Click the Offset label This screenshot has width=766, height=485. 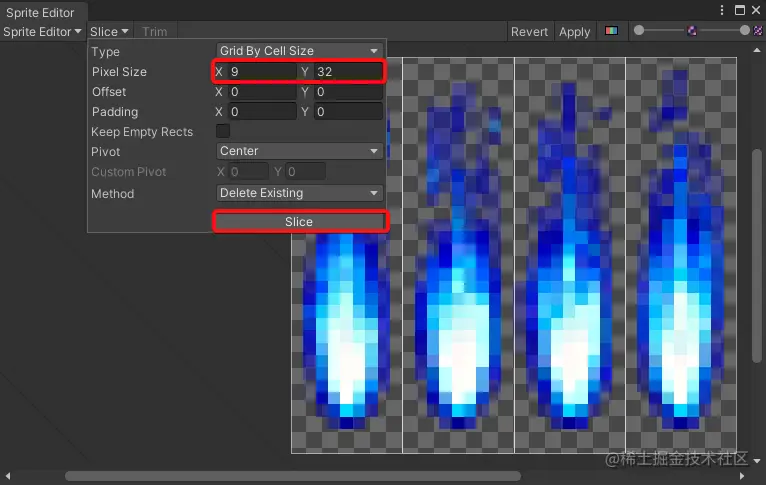tap(109, 92)
